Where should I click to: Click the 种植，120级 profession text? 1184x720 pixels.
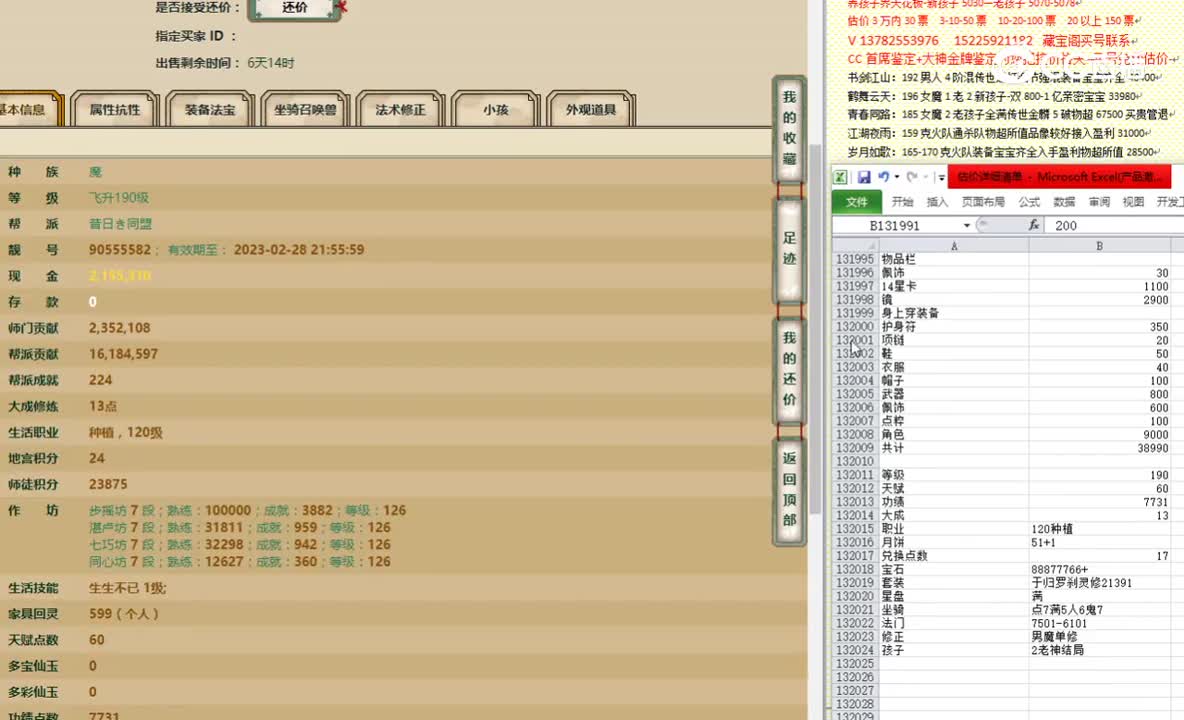click(x=125, y=432)
